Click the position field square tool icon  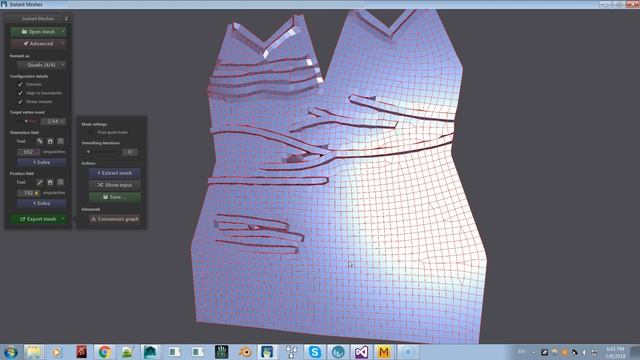pyautogui.click(x=60, y=182)
